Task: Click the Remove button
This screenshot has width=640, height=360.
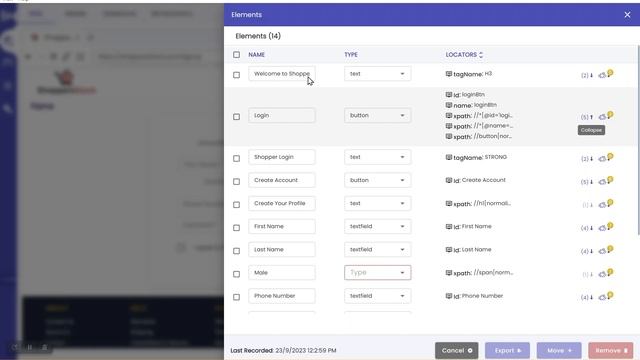Action: pos(611,351)
